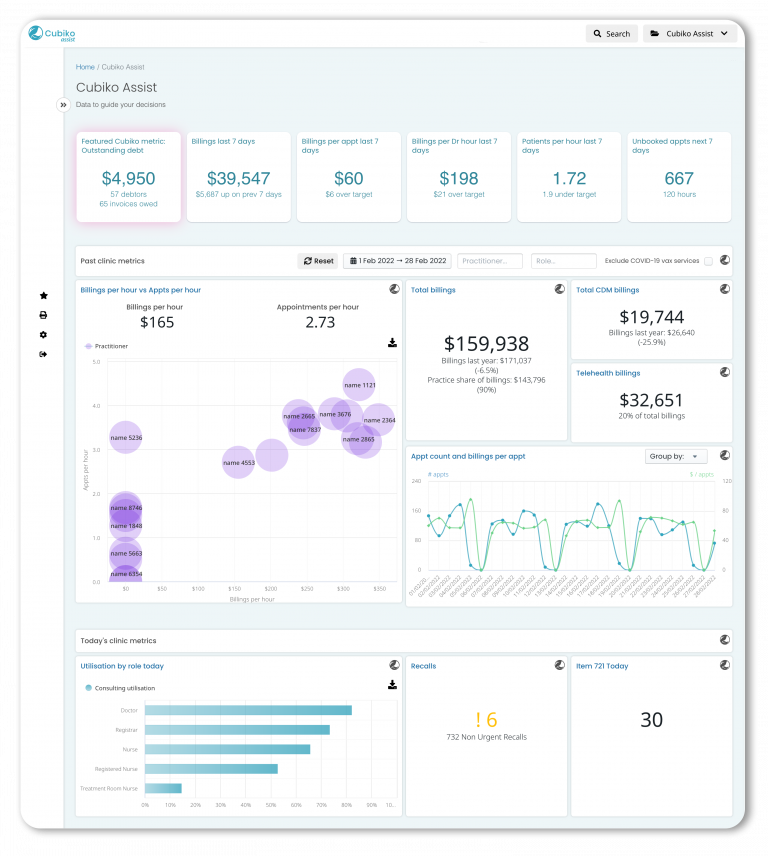Click the urgent recalls warning value 6
This screenshot has width=768, height=856.
[486, 720]
